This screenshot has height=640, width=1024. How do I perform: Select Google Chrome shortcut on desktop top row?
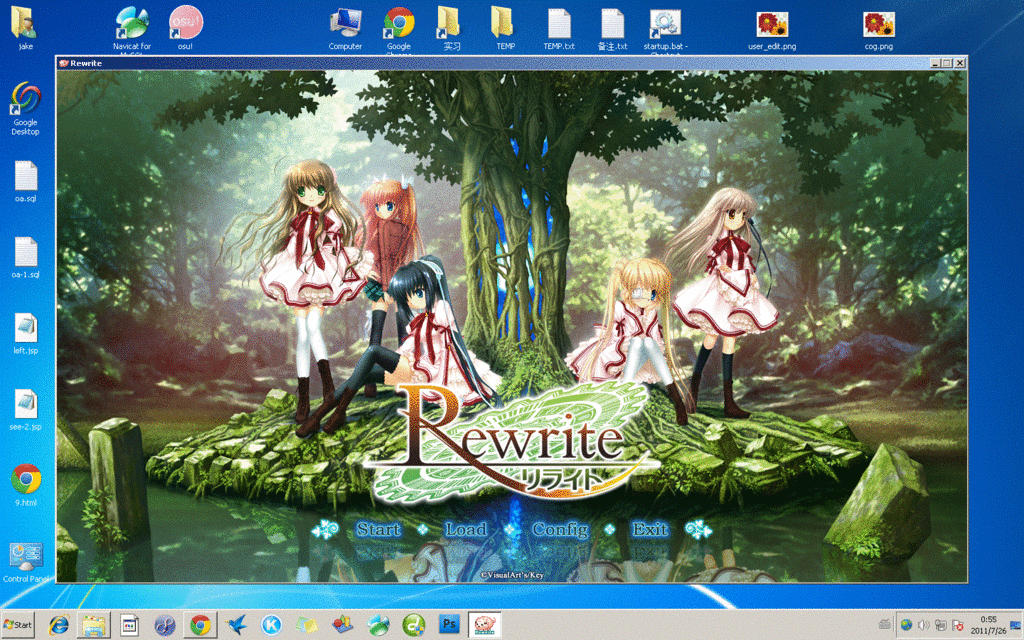[398, 29]
